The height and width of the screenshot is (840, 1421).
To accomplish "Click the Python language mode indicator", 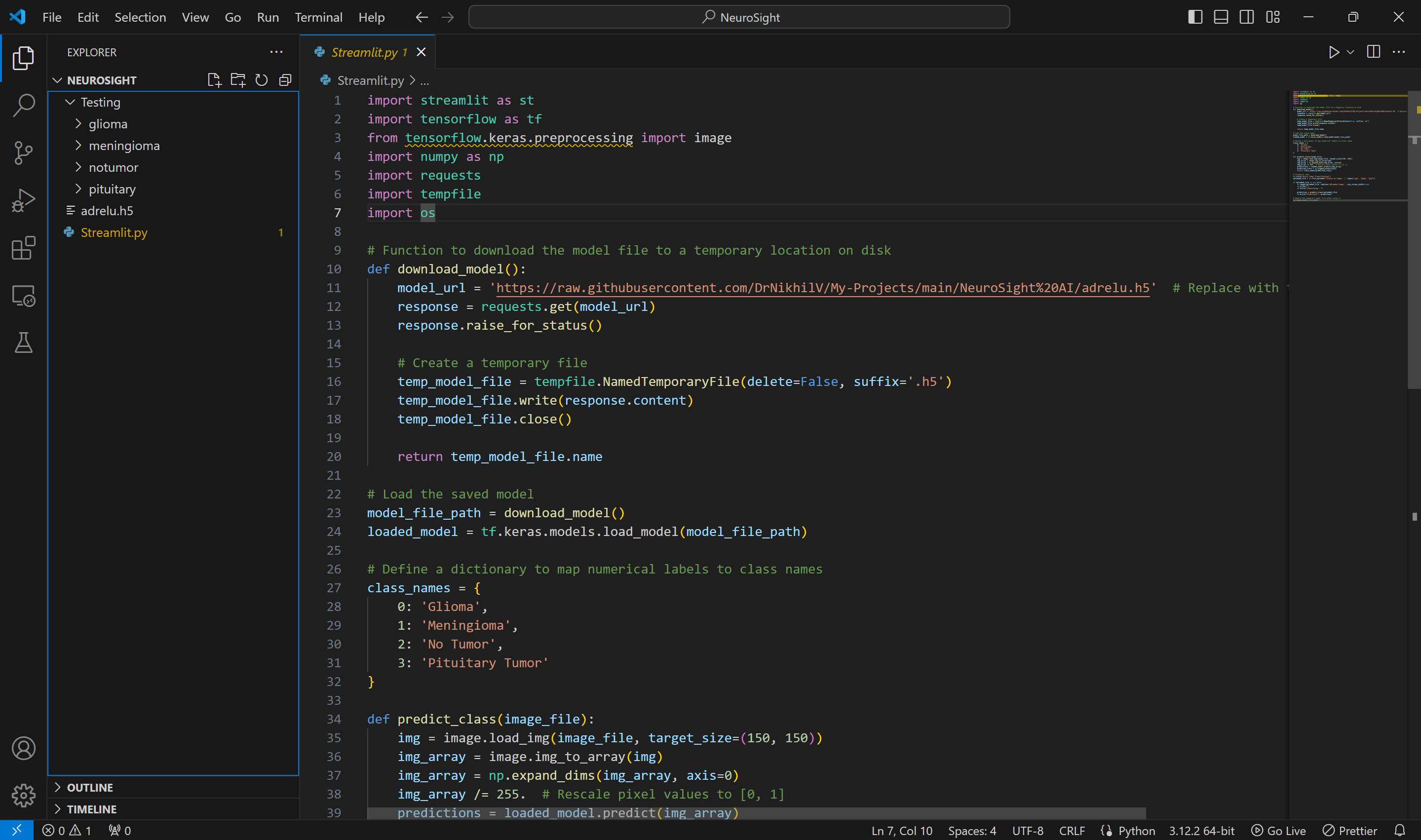I will (1136, 831).
